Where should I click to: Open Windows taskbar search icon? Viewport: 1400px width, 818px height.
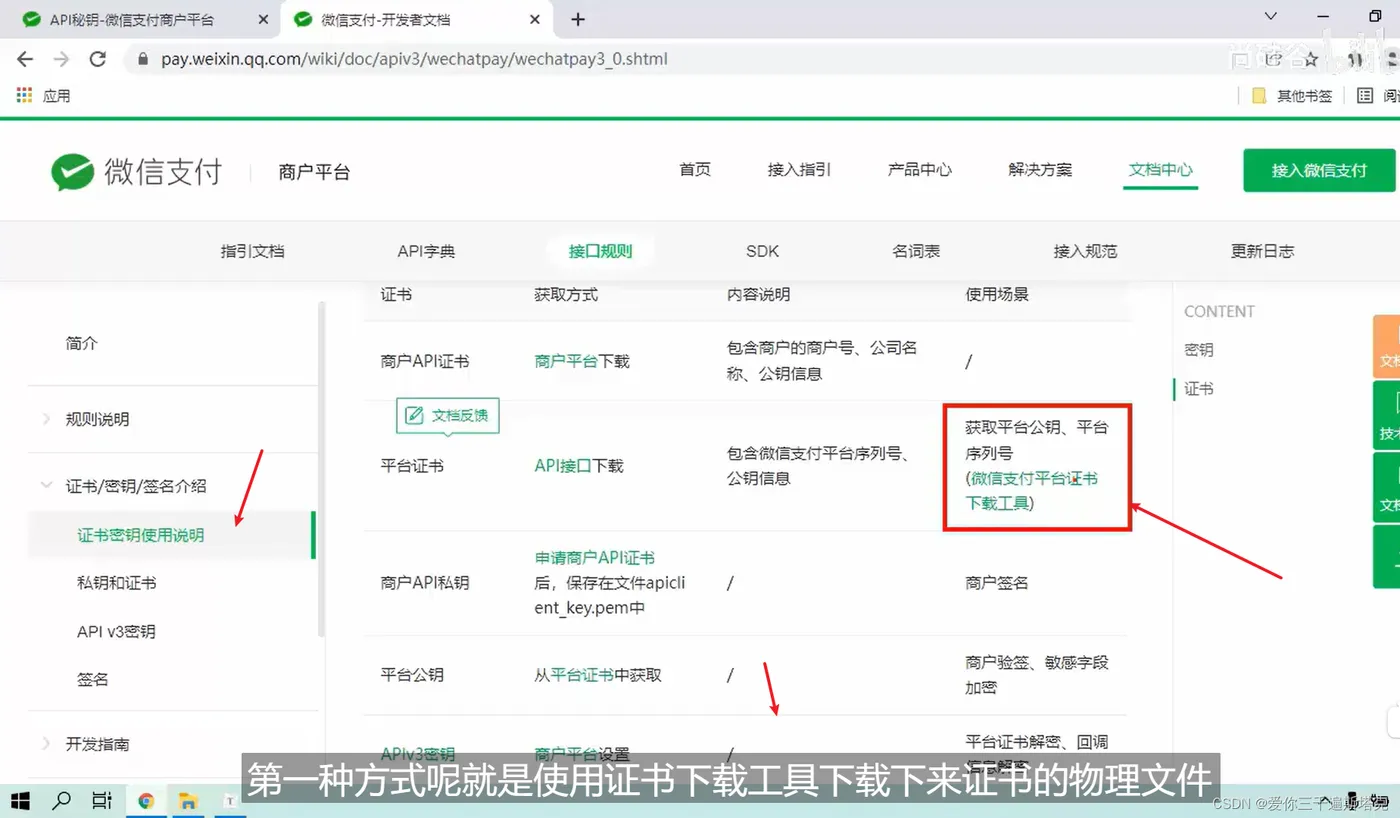[61, 801]
